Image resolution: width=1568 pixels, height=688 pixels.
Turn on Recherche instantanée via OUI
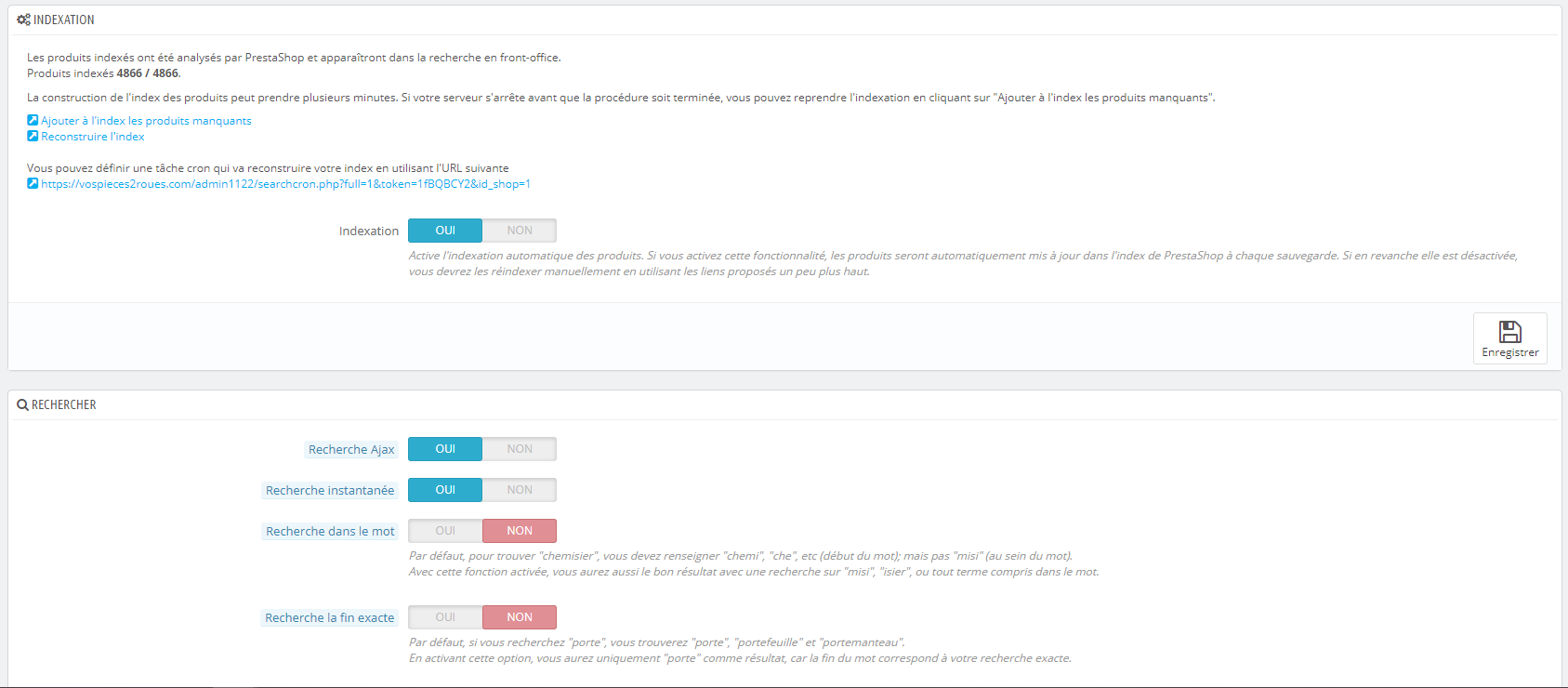(445, 490)
